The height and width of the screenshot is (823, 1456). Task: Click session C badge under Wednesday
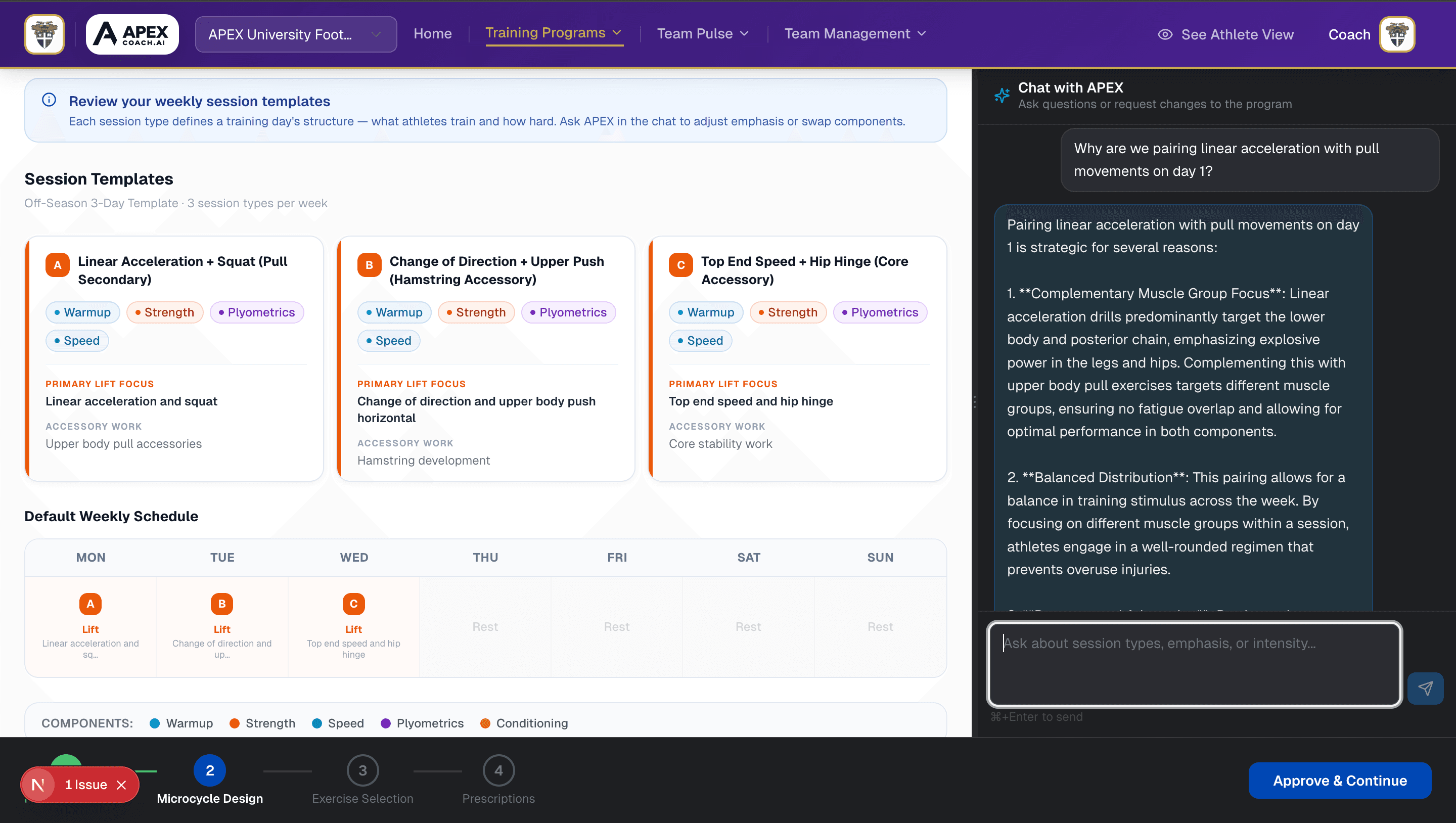[353, 603]
